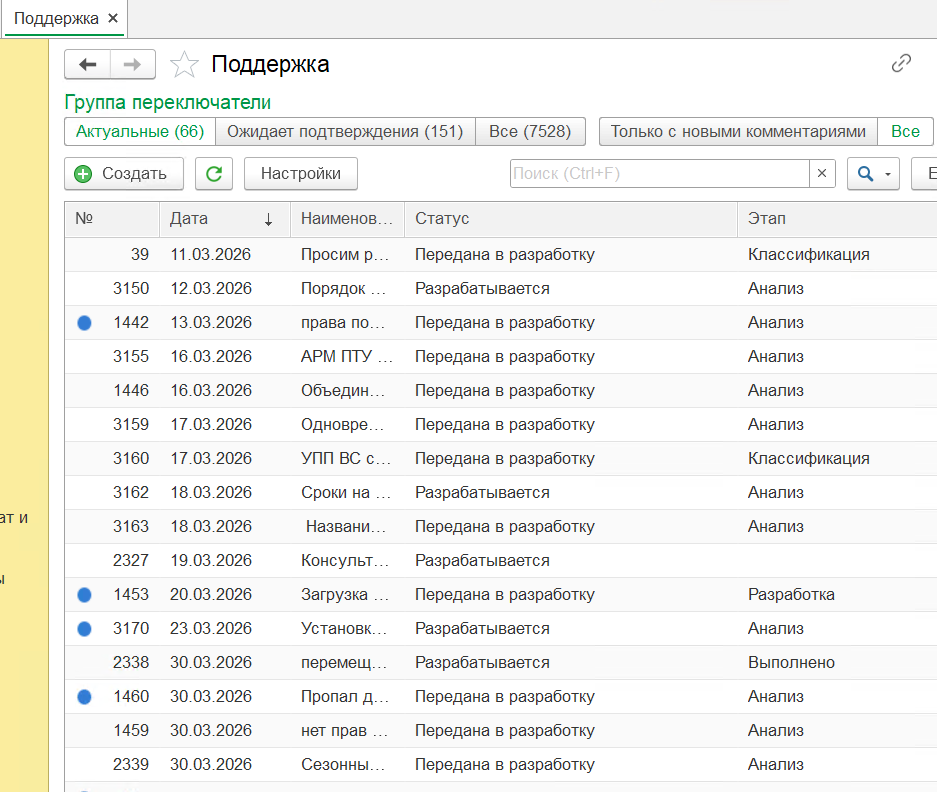
Task: Click name cell 'Установк…'
Action: 344,629
